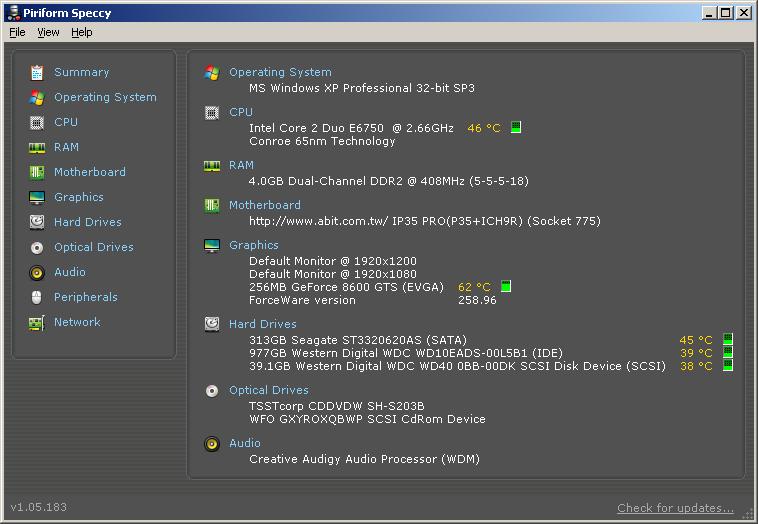This screenshot has height=524, width=758.
Task: Go to Operating System section in sidebar
Action: [105, 98]
